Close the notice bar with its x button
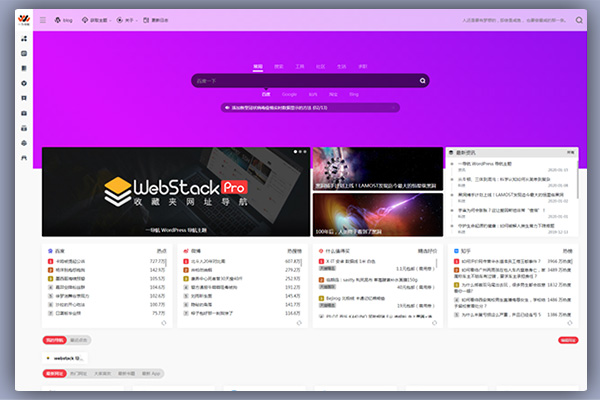The height and width of the screenshot is (400, 600). 394,108
